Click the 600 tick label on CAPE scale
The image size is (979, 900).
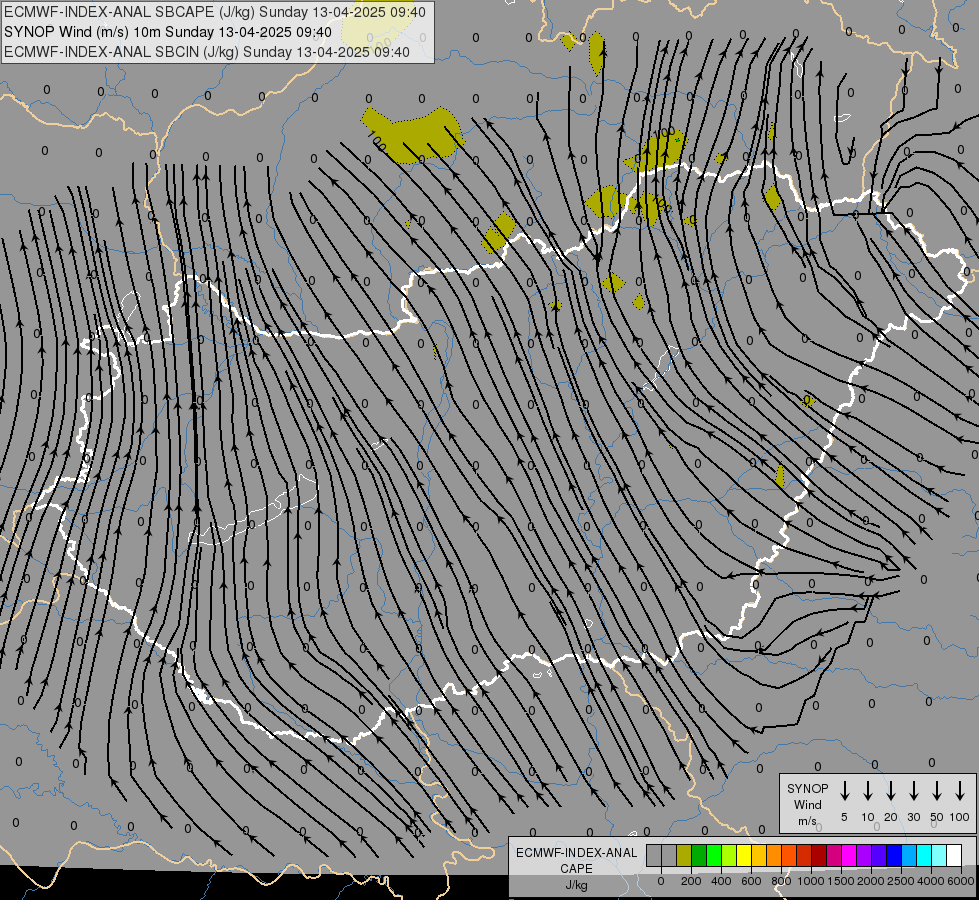point(751,881)
